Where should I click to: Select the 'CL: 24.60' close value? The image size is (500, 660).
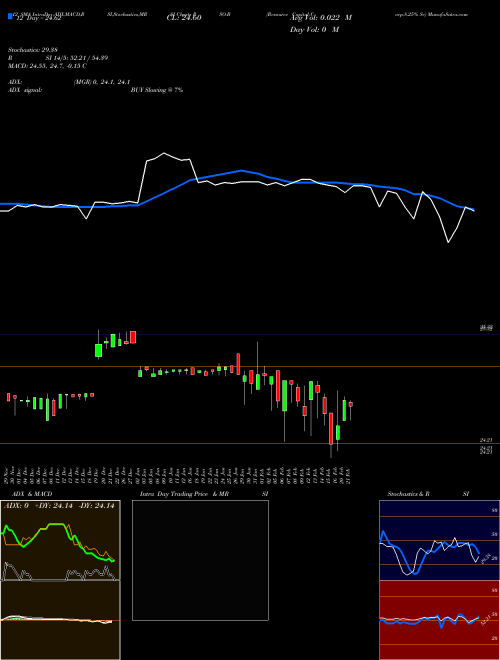coord(186,18)
